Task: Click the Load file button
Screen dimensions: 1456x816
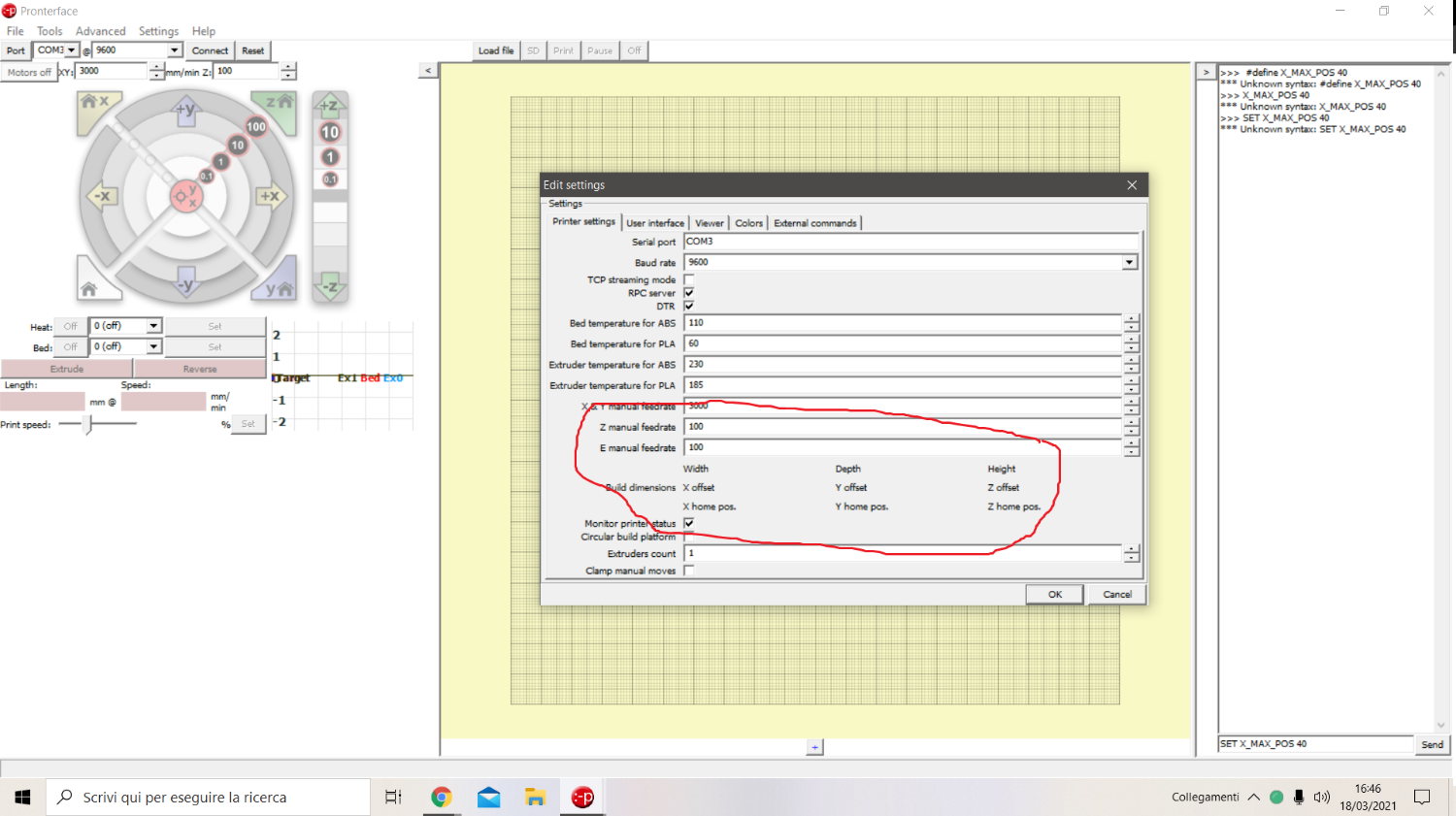Action: pyautogui.click(x=496, y=50)
